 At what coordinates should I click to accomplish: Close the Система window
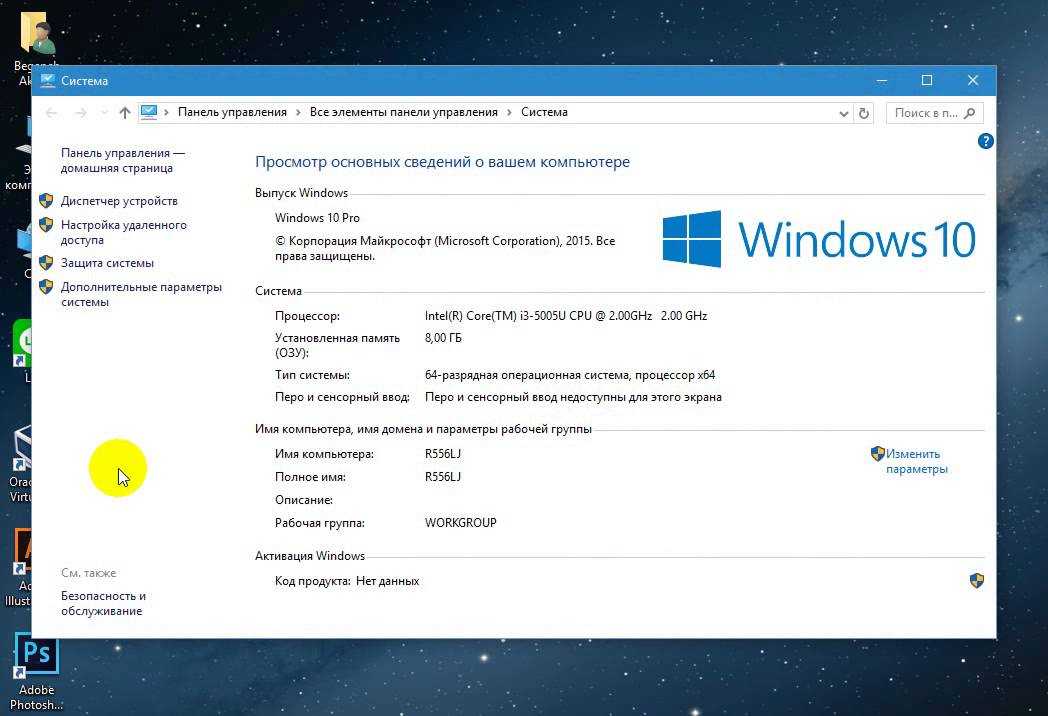972,80
